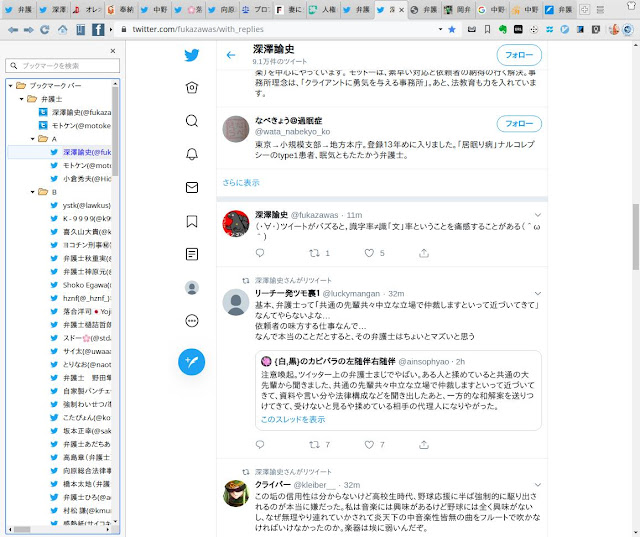Close the active Twitter tab
Screen dimensions: 640x537
click(x=401, y=10)
